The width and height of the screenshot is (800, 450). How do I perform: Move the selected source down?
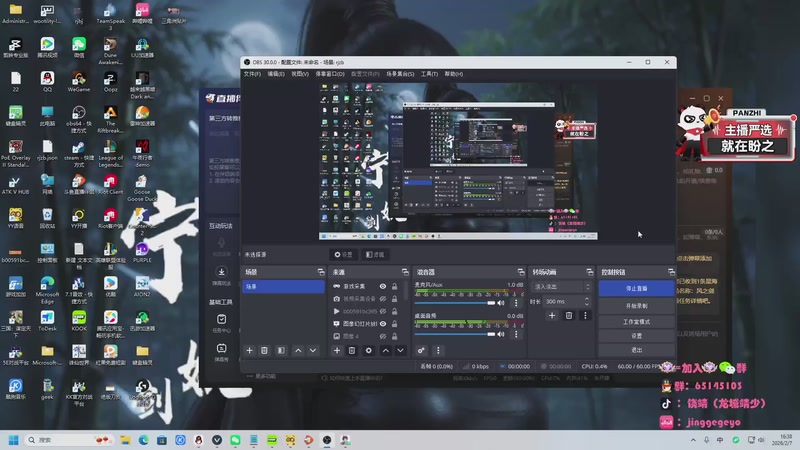coord(401,351)
